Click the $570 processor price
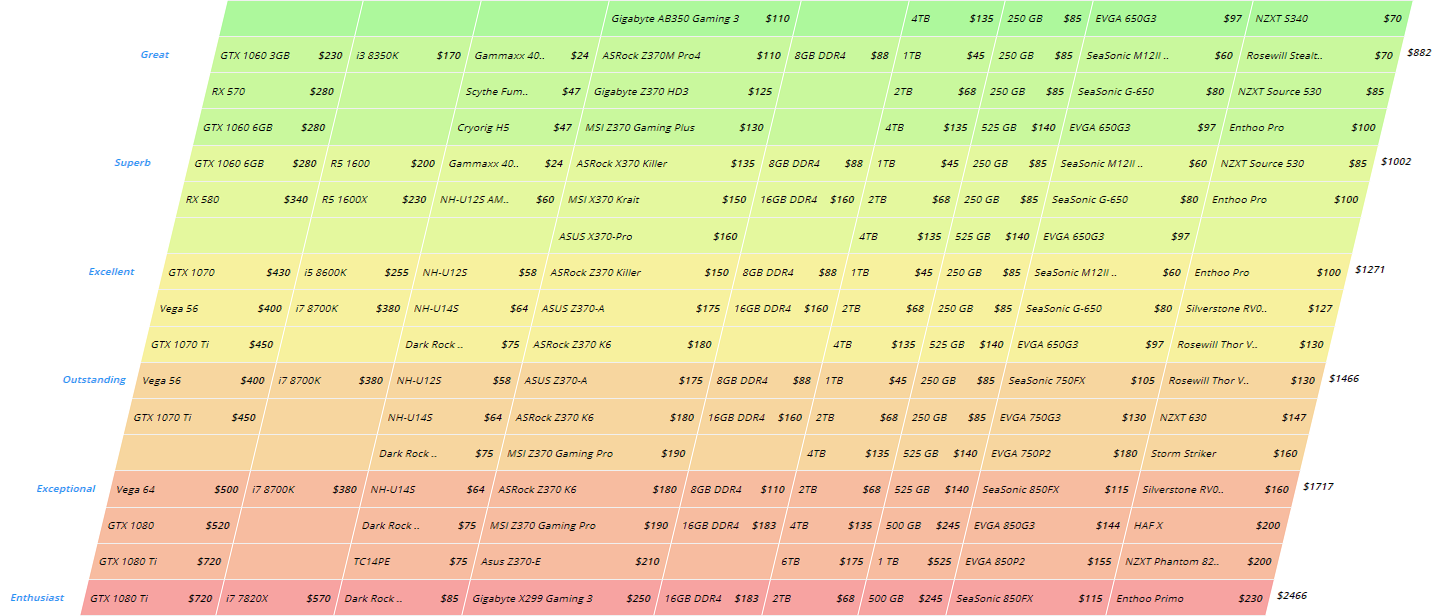This screenshot has width=1442, height=616. point(318,599)
